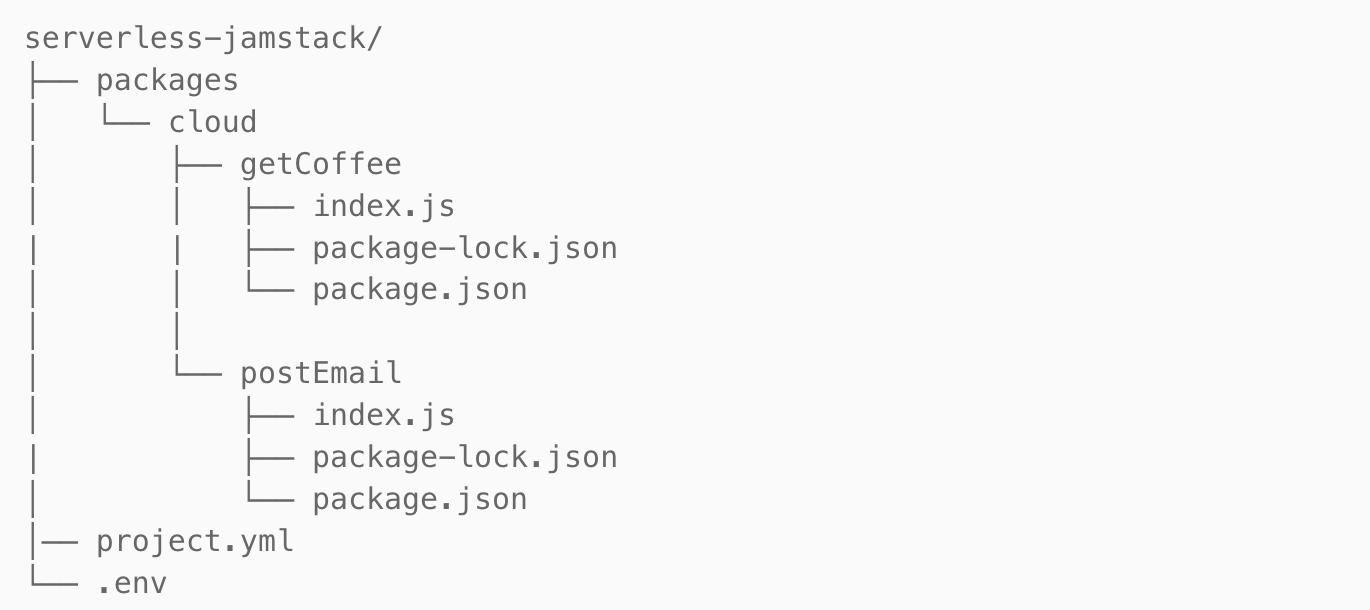Image resolution: width=1370 pixels, height=610 pixels.
Task: Expand the getCoffee folder
Action: (320, 164)
